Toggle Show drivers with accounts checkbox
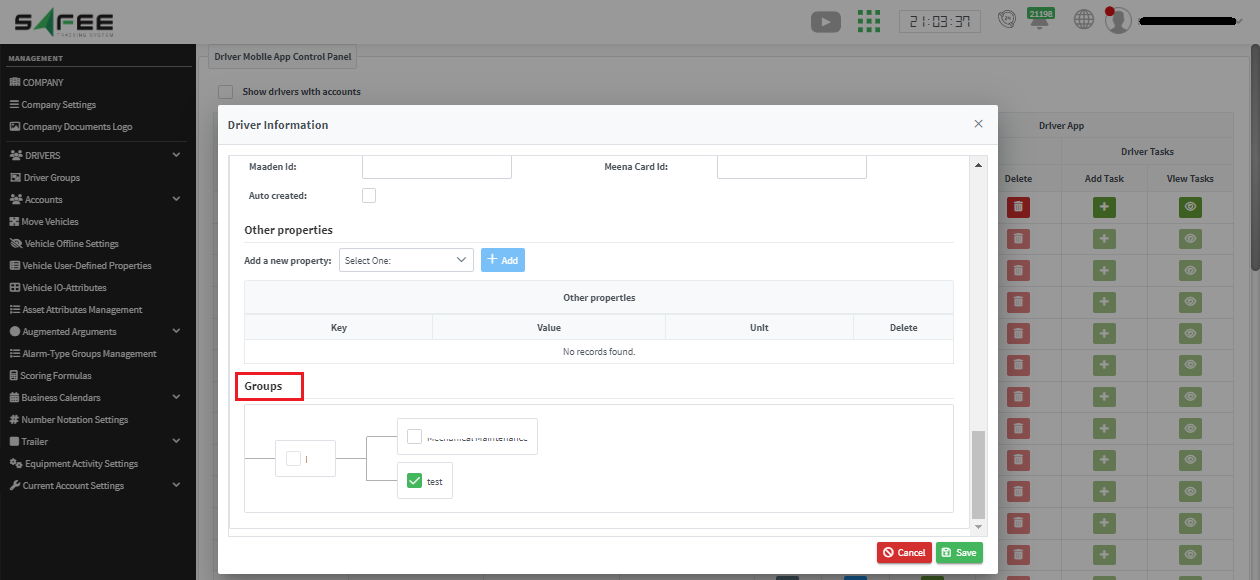Screen dimensions: 1260x580 tap(226, 92)
